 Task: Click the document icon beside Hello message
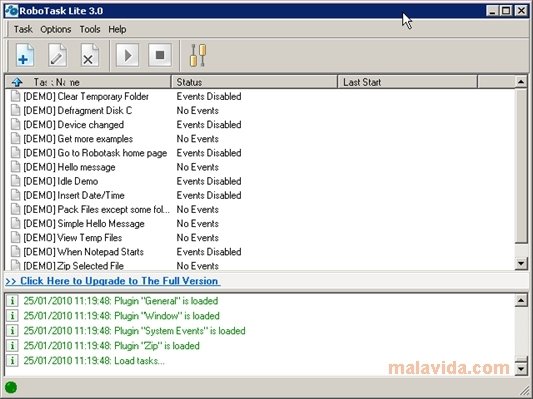pyautogui.click(x=15, y=167)
